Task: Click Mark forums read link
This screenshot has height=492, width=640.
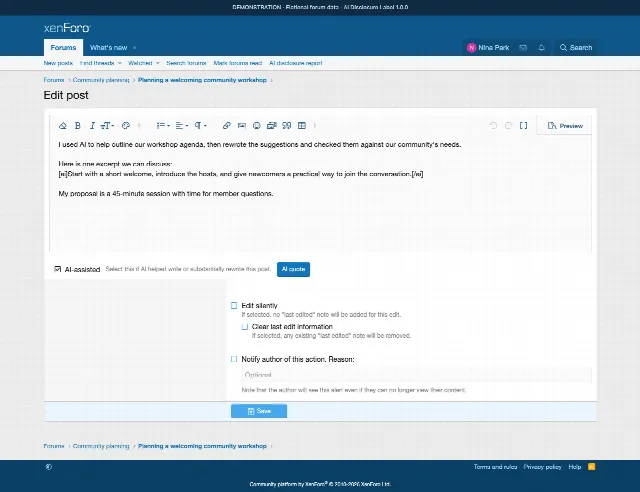Action: click(x=238, y=63)
